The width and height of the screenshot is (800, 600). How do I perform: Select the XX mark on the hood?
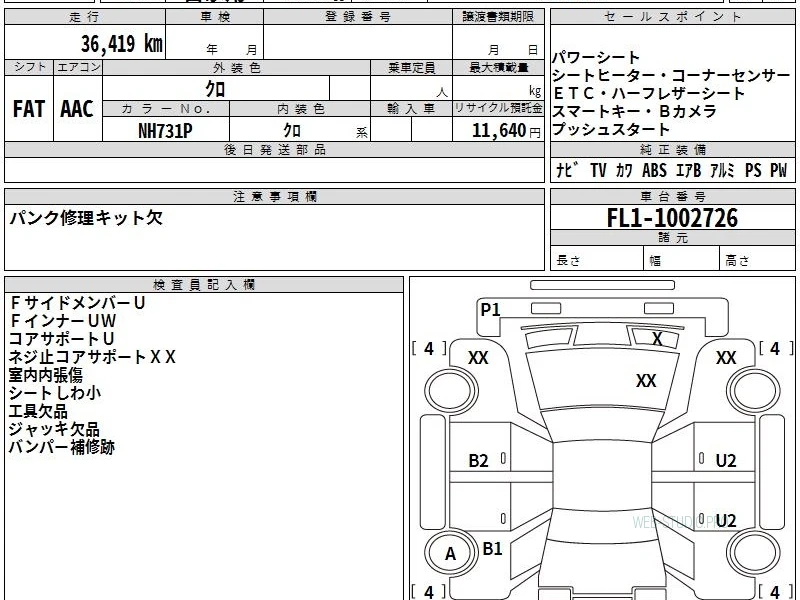click(x=646, y=381)
